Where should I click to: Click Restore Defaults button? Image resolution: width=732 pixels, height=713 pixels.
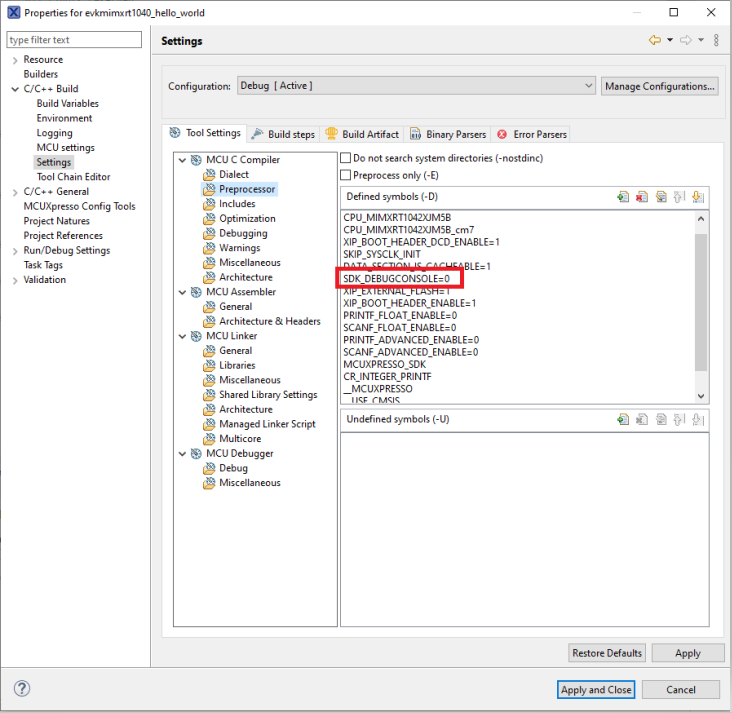tap(607, 653)
